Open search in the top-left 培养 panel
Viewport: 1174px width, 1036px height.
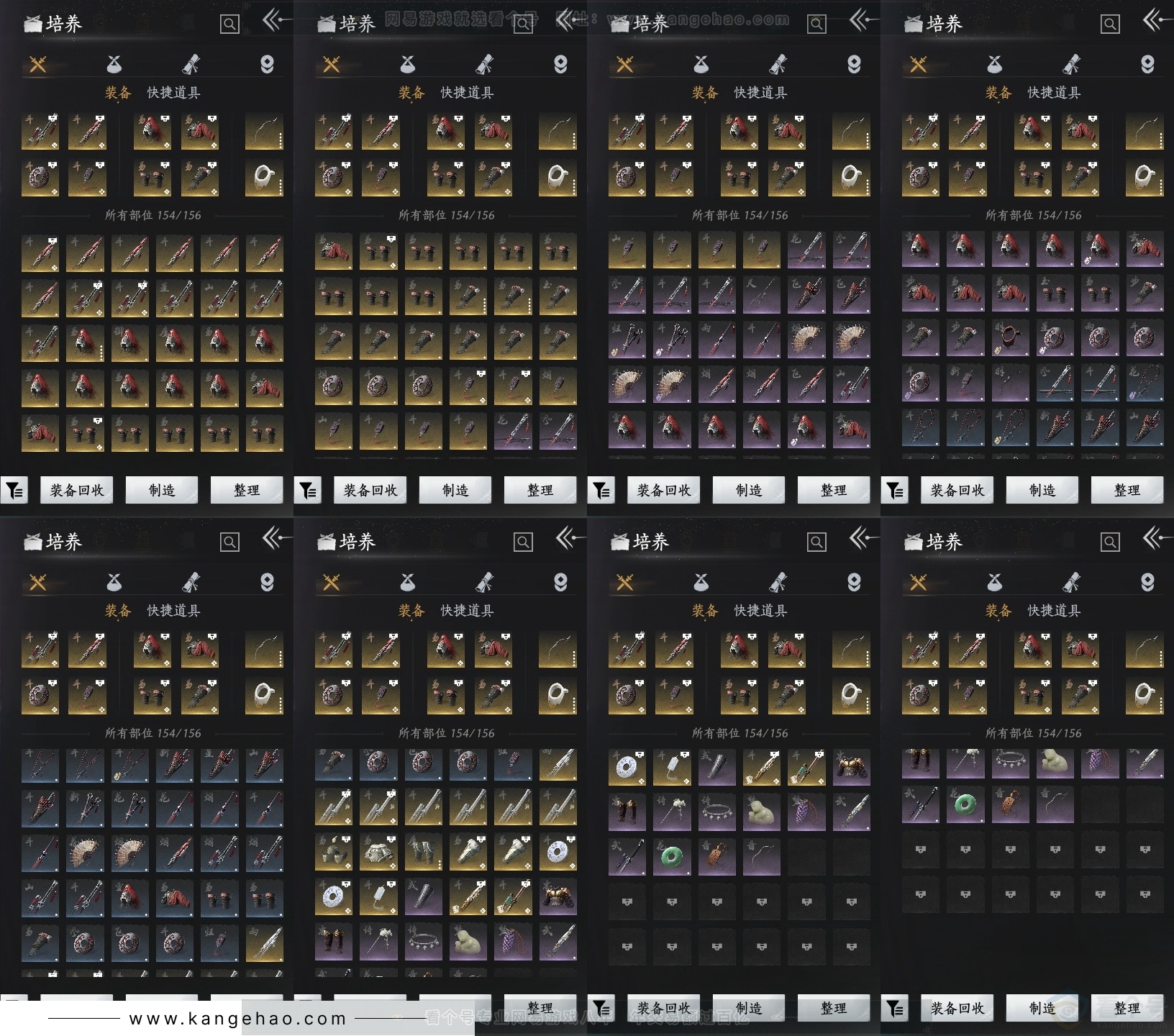point(229,24)
